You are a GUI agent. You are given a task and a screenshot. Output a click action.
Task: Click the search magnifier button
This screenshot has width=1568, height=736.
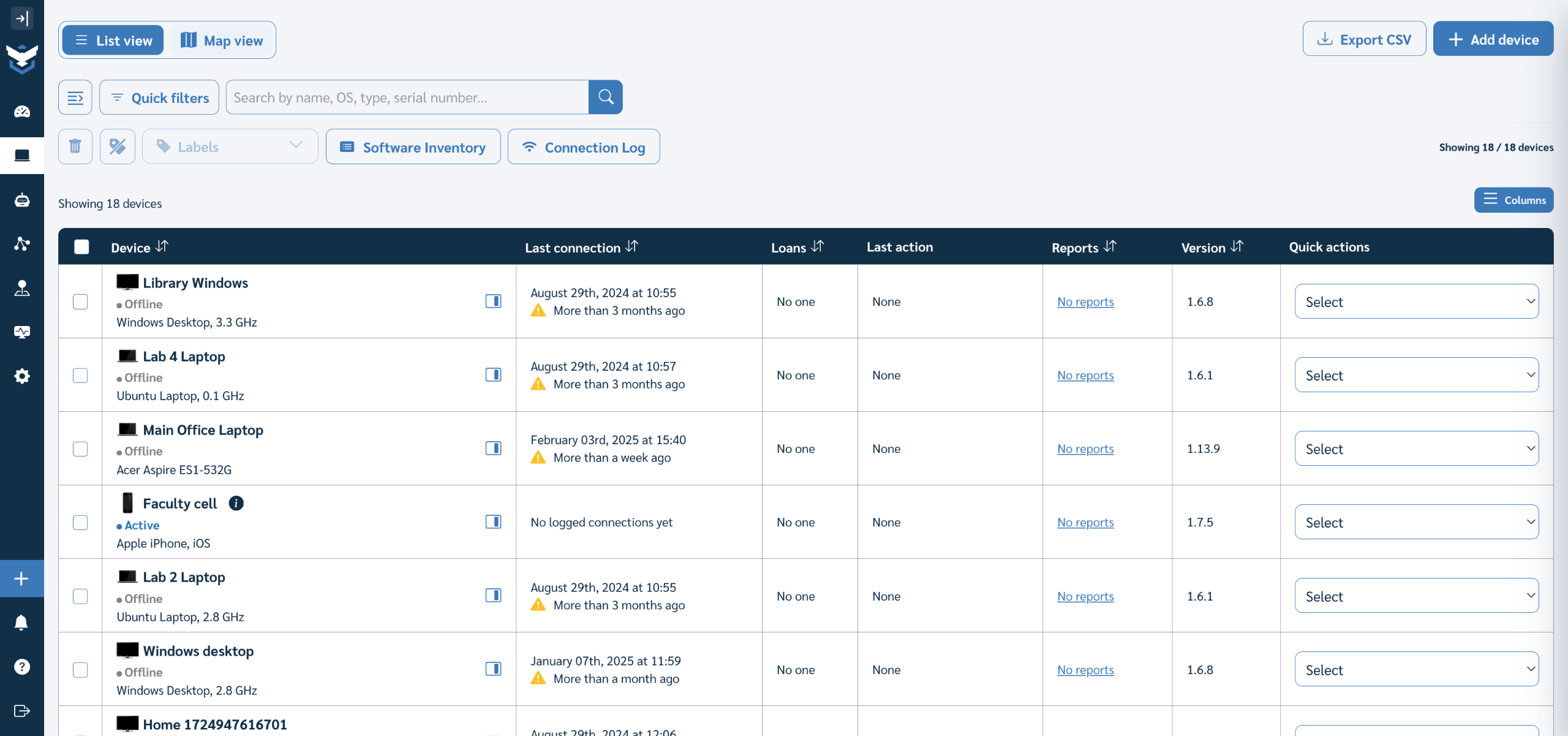605,97
